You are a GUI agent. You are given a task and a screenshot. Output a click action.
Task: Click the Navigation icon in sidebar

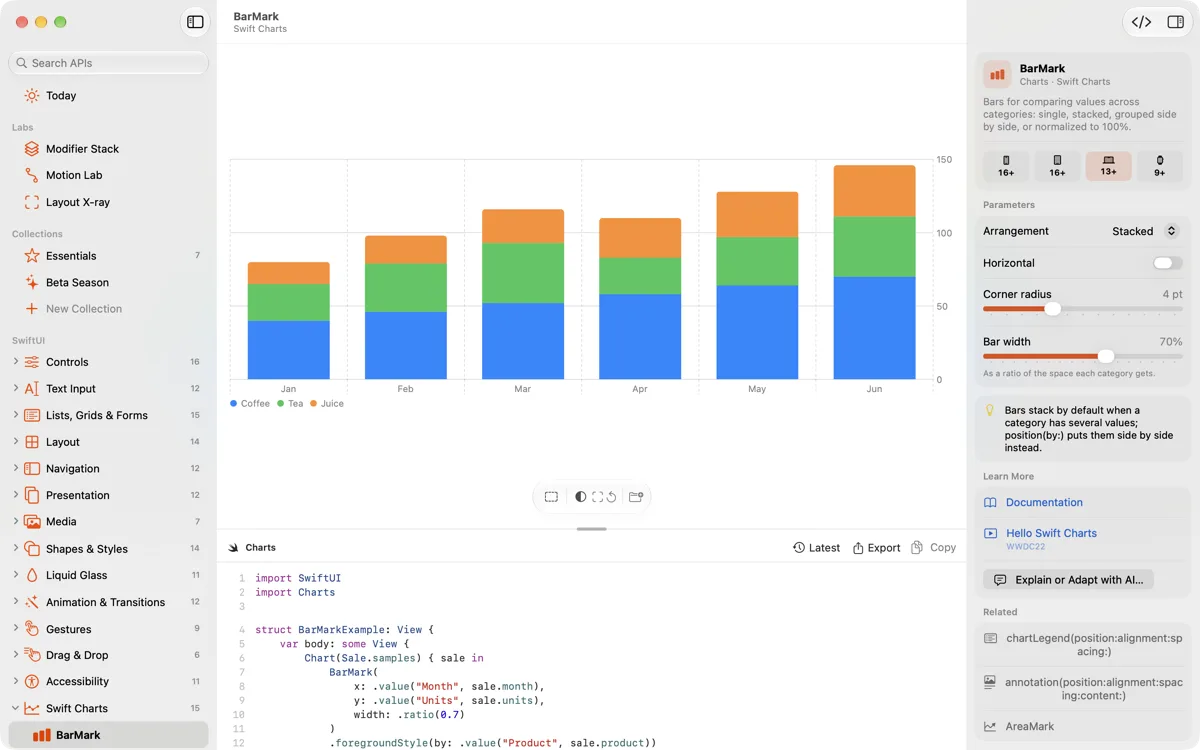(x=32, y=469)
